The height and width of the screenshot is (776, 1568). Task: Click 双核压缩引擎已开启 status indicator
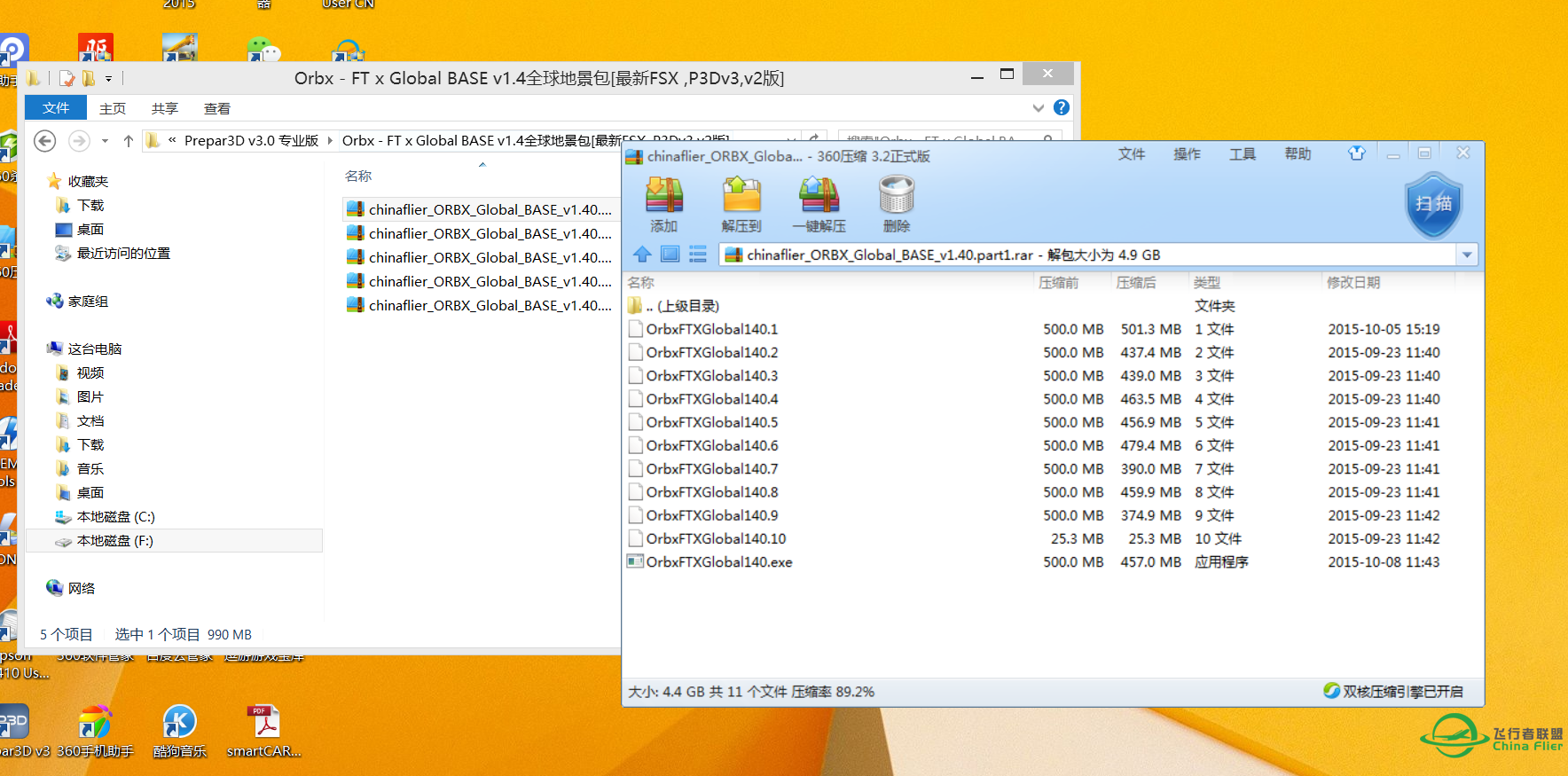pos(1392,691)
